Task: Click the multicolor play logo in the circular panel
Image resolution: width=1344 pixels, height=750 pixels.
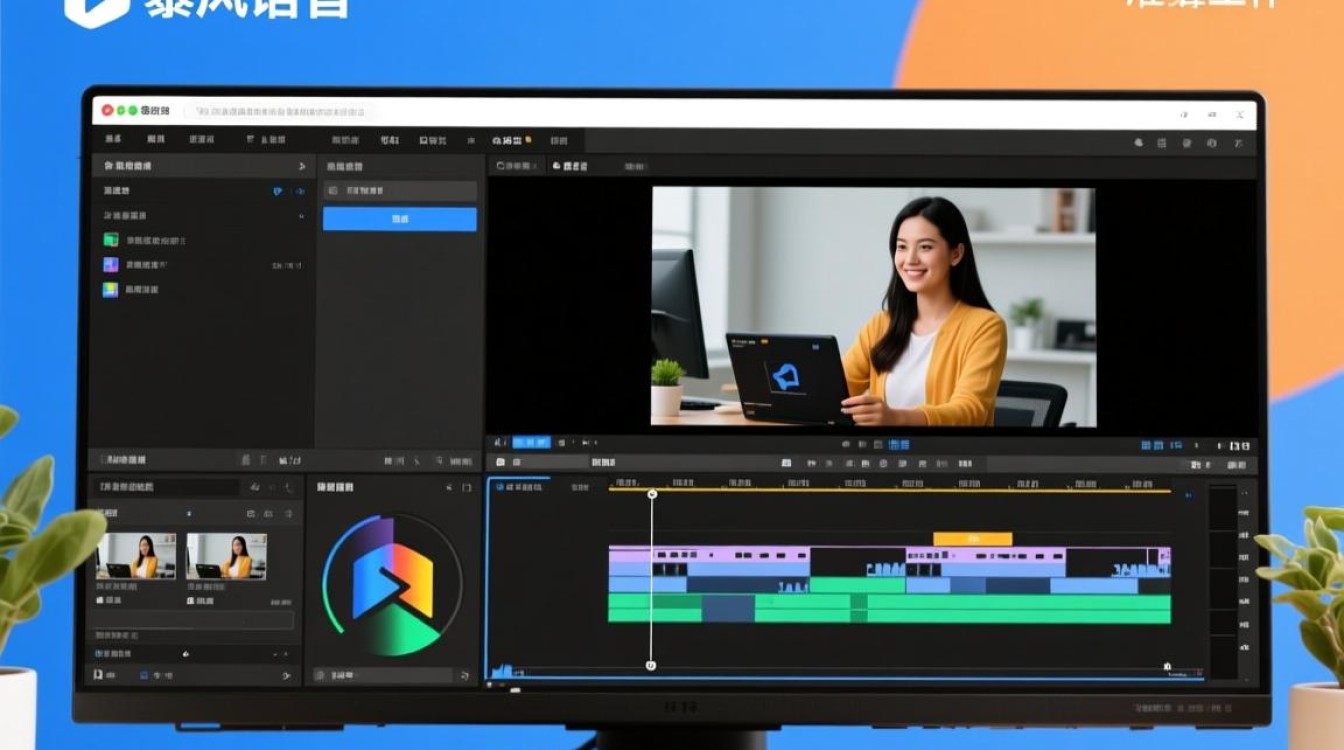Action: [393, 584]
